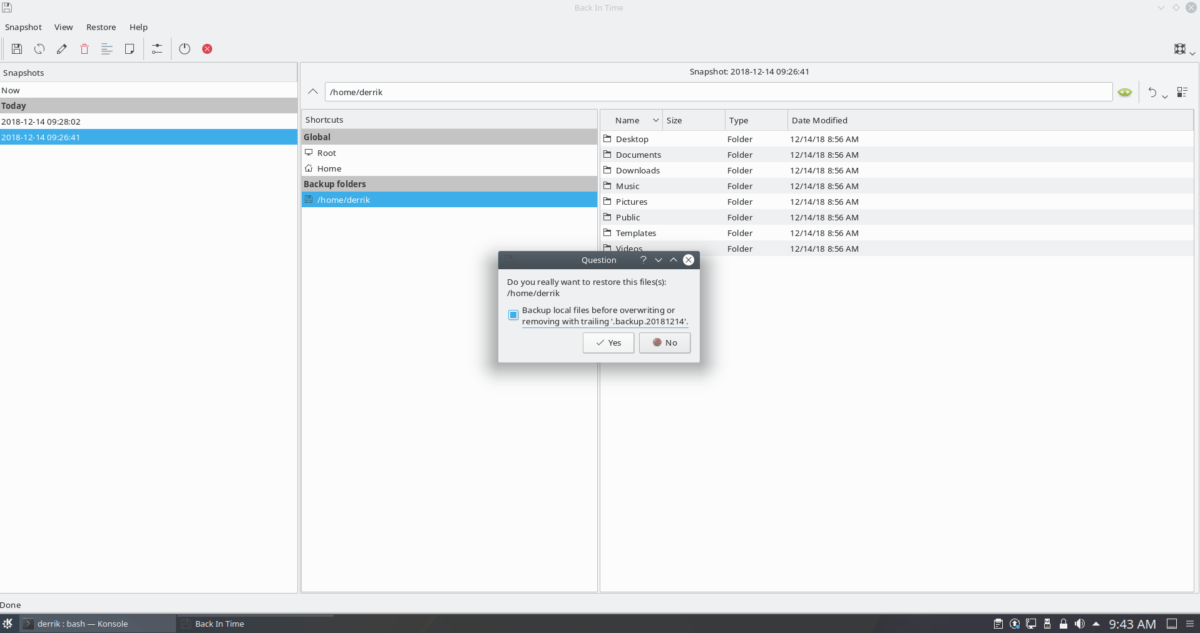
Task: Click the folder path field /home/derrik
Action: click(719, 92)
